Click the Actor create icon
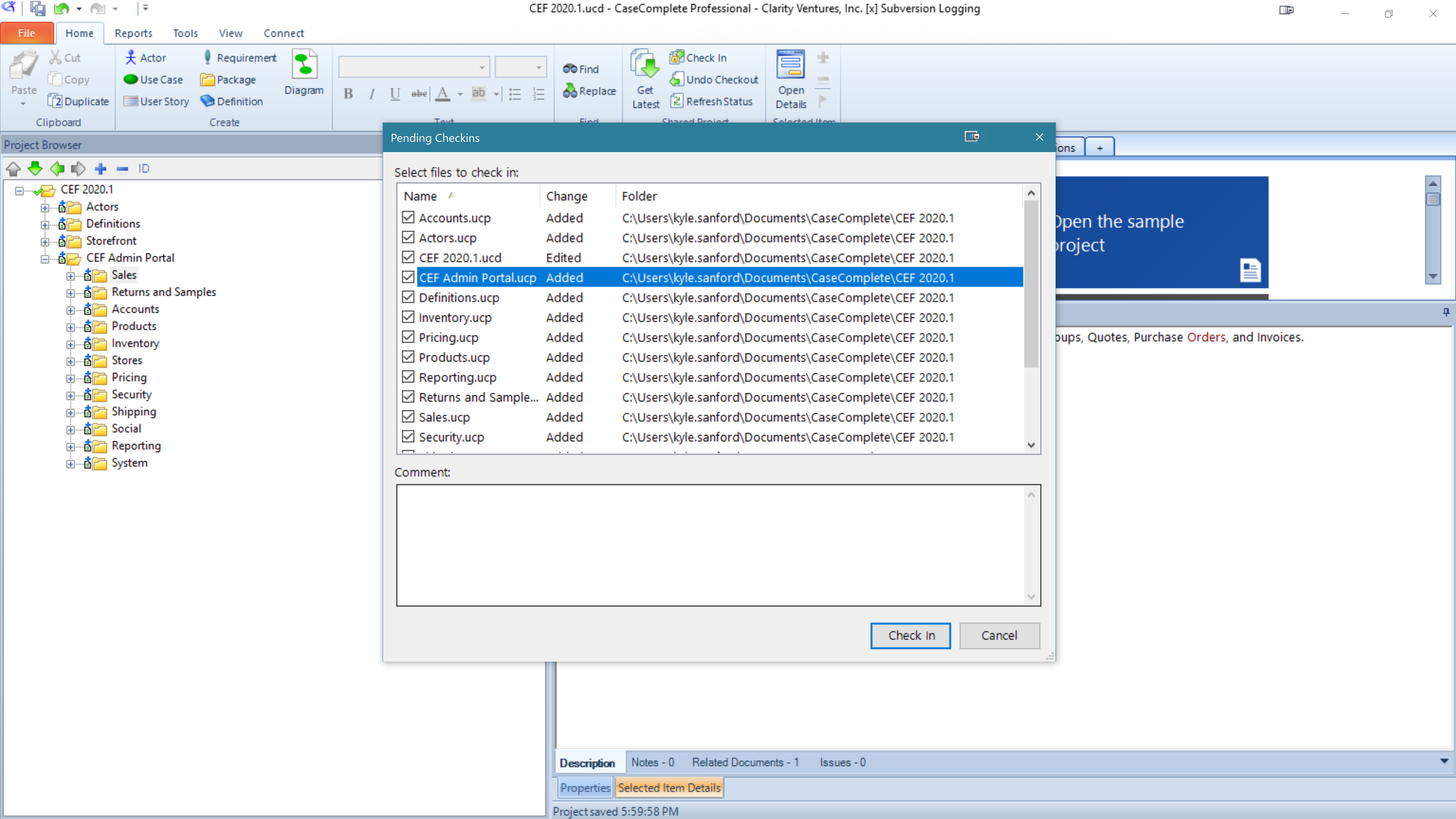 (x=130, y=58)
